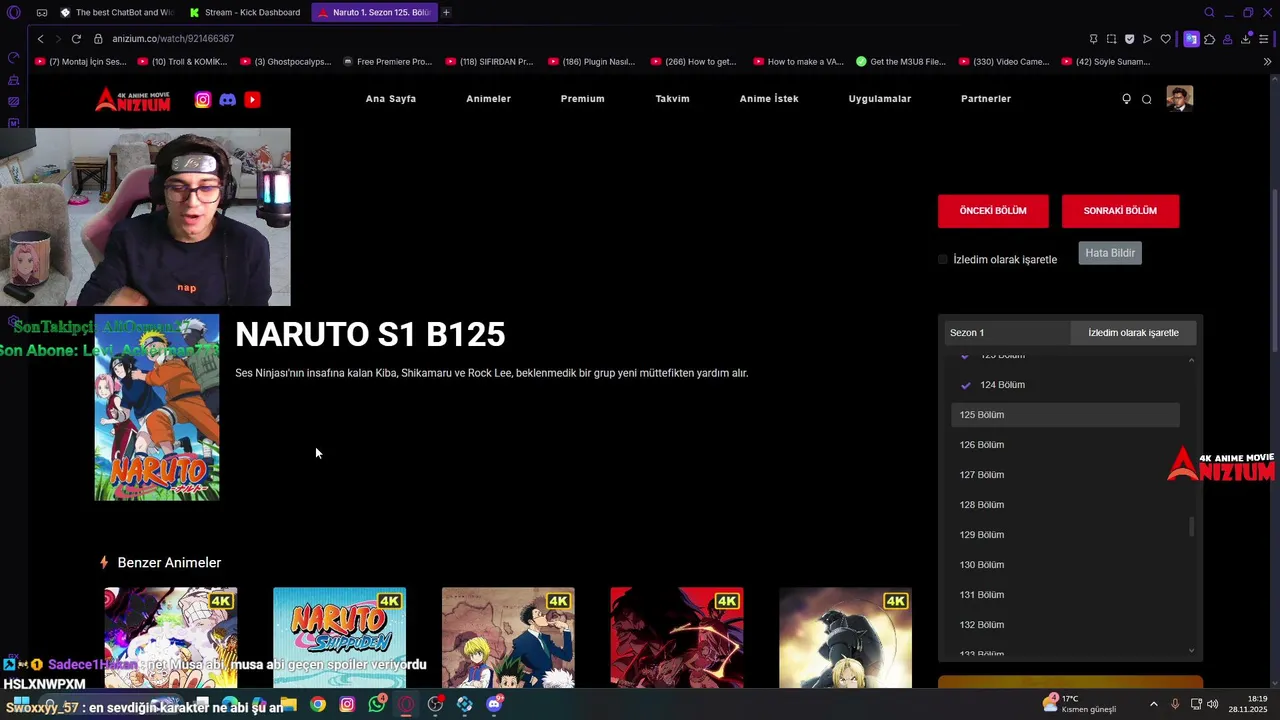Open Chrome from the Windows taskbar

click(x=317, y=704)
